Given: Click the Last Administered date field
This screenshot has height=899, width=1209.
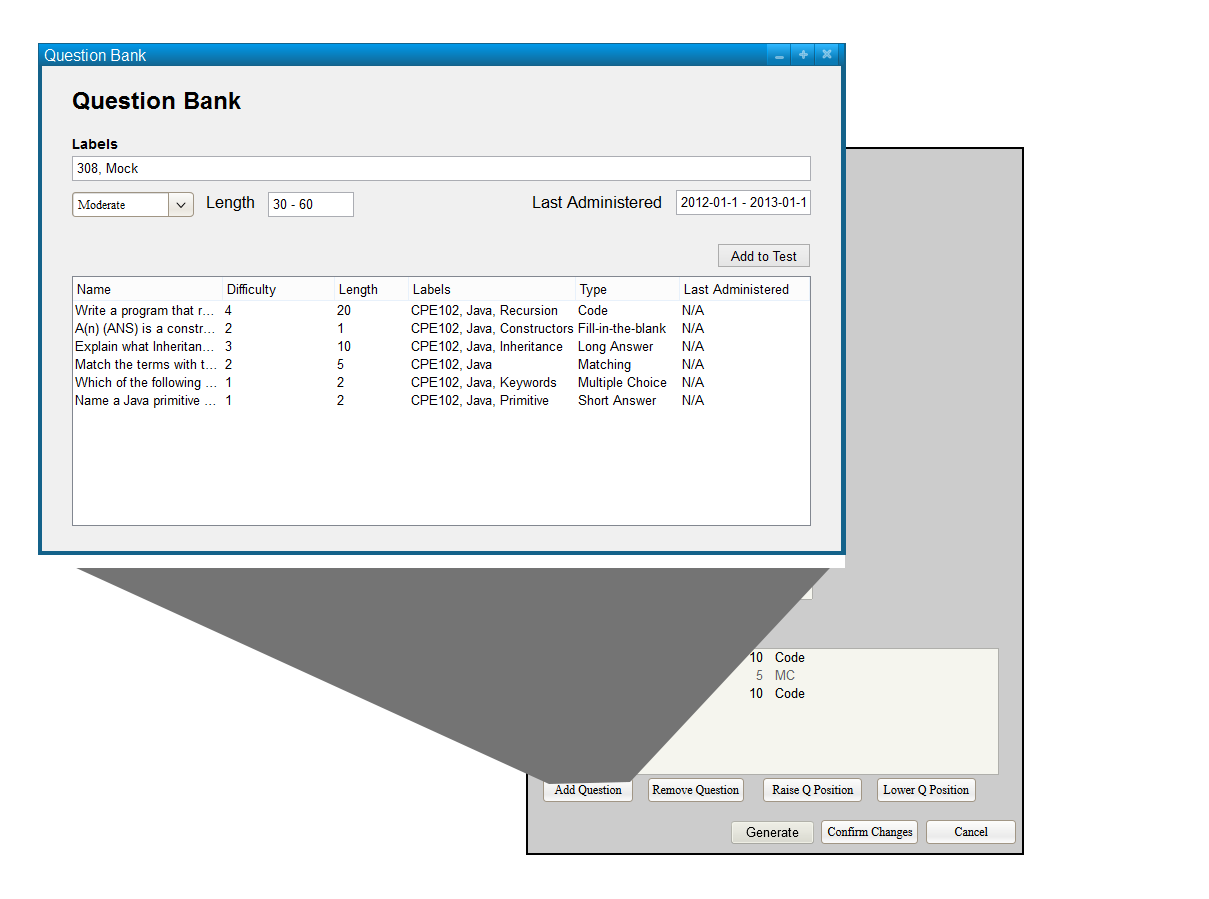Looking at the screenshot, I should 743,203.
